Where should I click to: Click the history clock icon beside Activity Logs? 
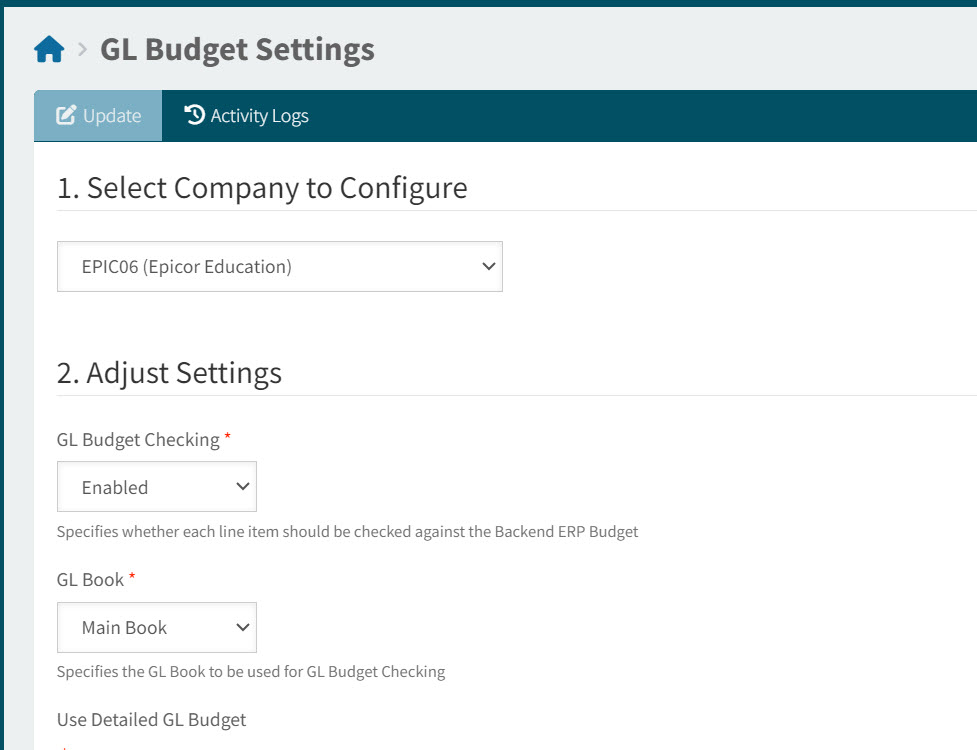click(x=194, y=115)
